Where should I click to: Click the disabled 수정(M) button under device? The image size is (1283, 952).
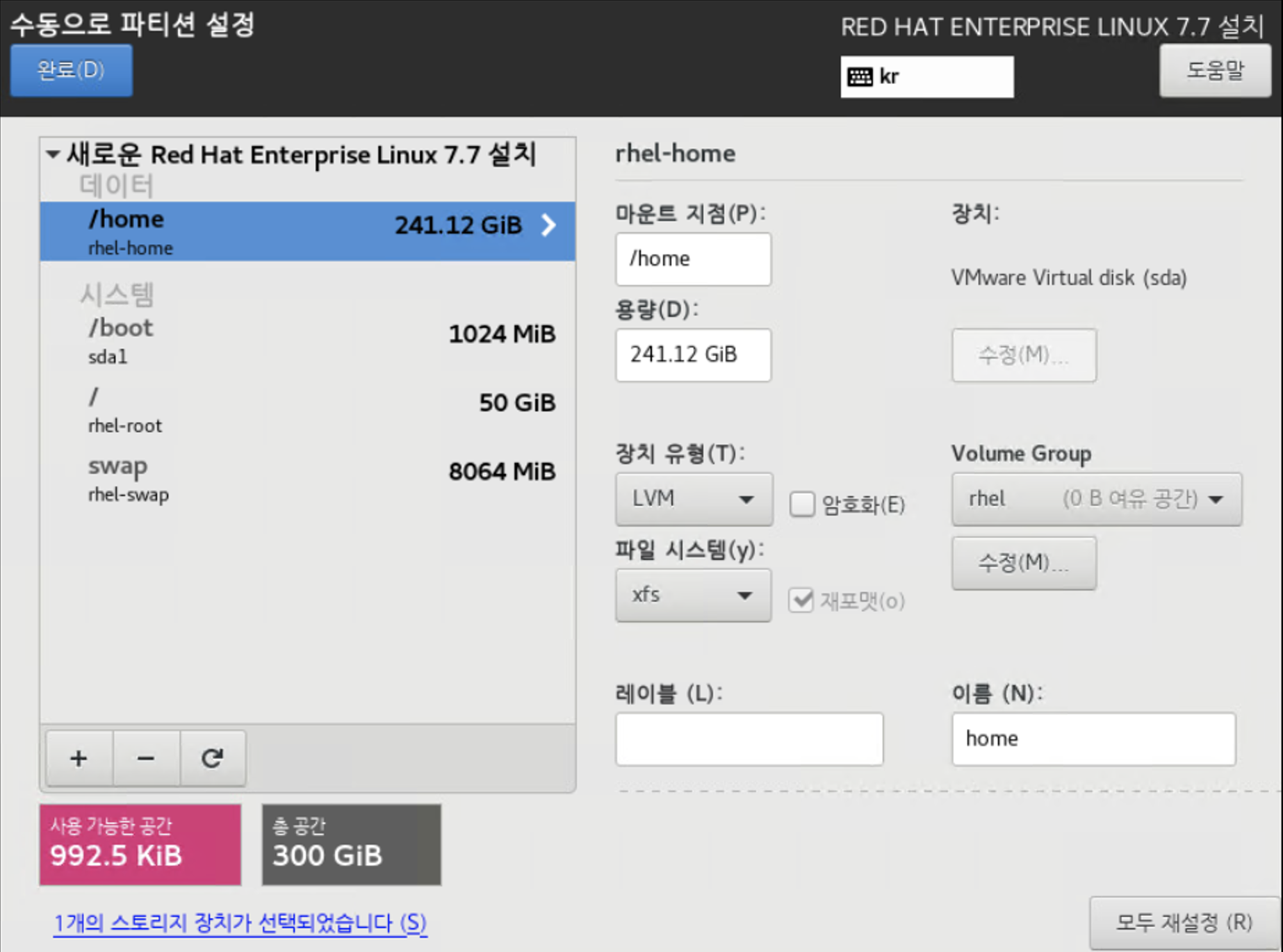click(x=1024, y=355)
